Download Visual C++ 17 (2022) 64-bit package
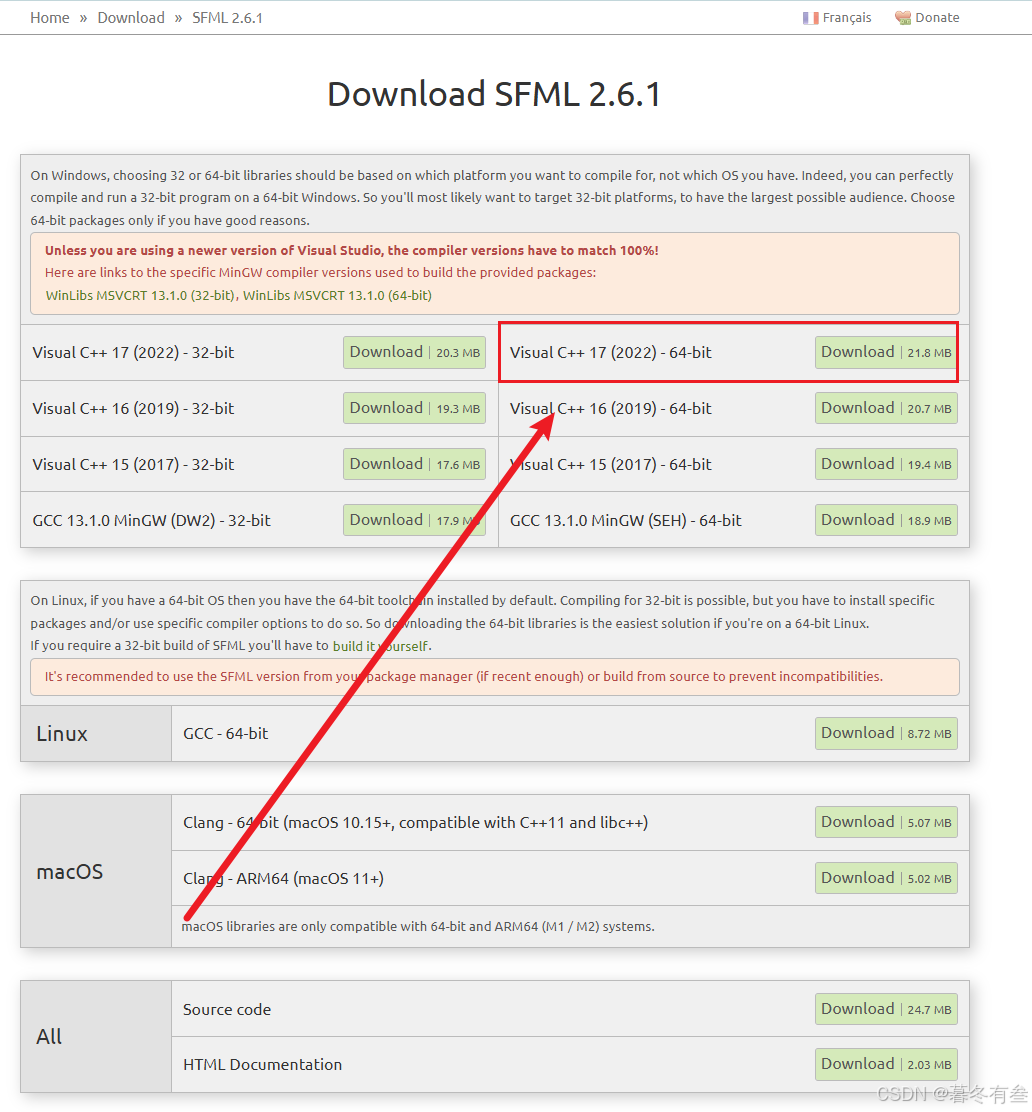1032x1112 pixels. [x=886, y=352]
